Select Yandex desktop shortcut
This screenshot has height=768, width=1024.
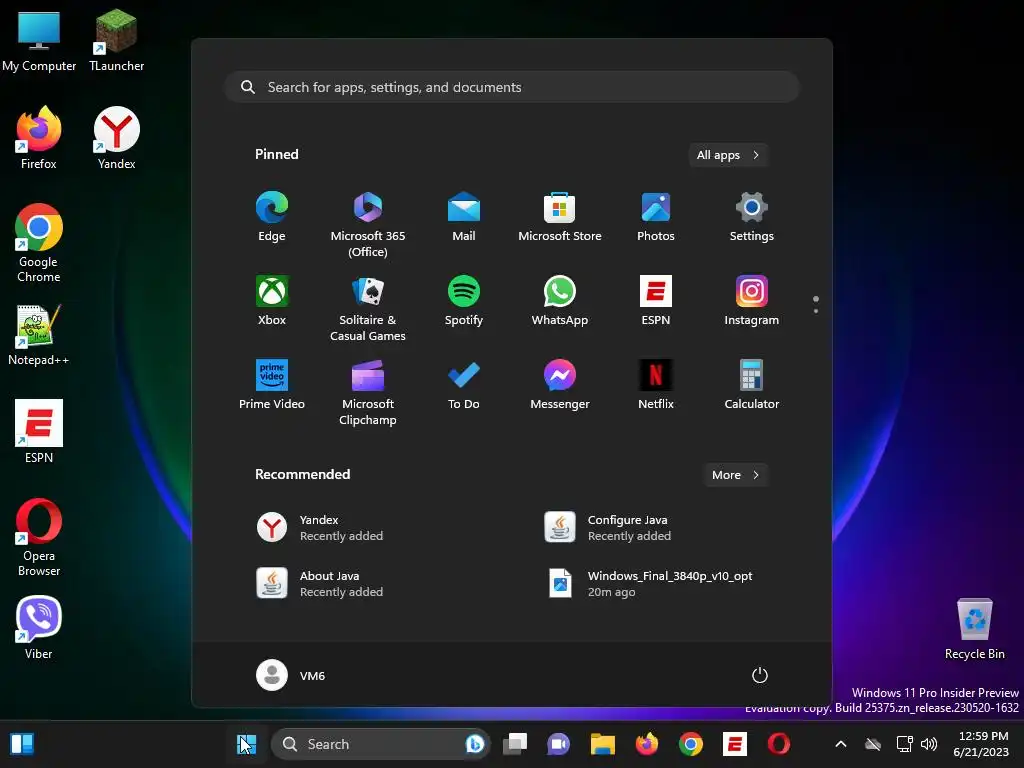click(116, 138)
